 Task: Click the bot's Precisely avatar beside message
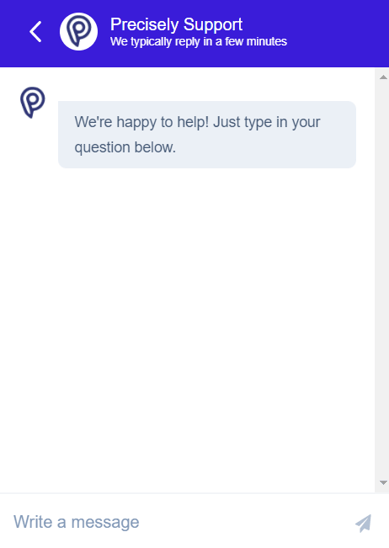pyautogui.click(x=33, y=102)
